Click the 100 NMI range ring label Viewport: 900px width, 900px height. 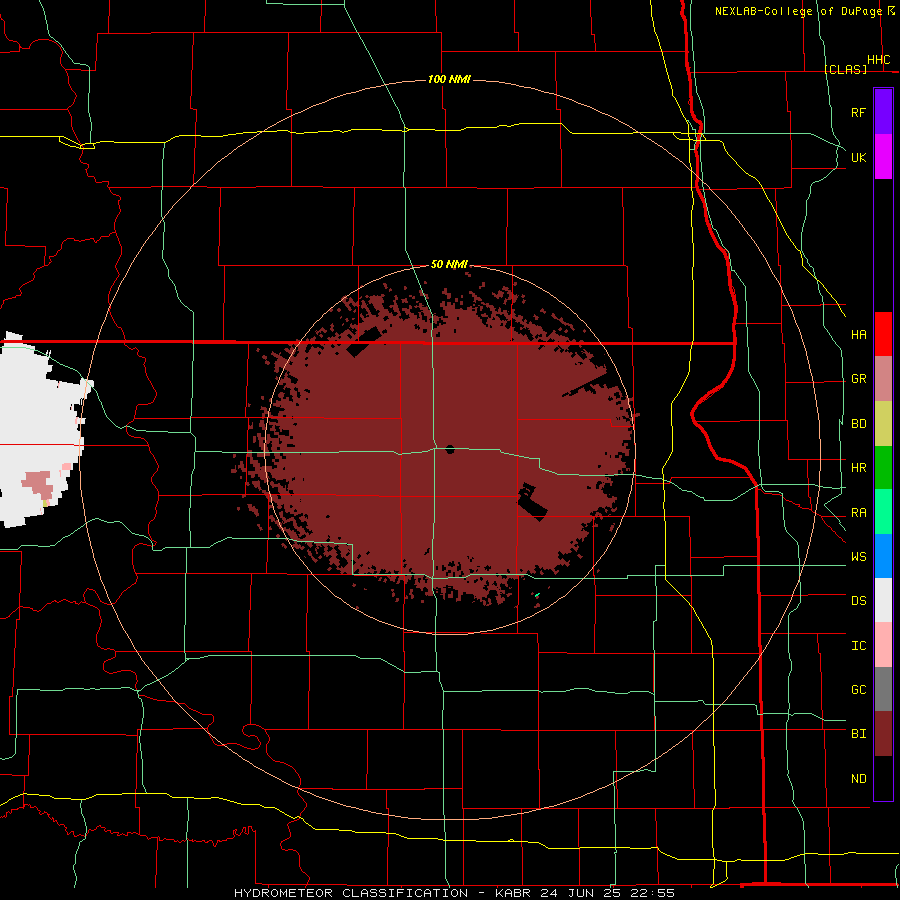[x=449, y=79]
